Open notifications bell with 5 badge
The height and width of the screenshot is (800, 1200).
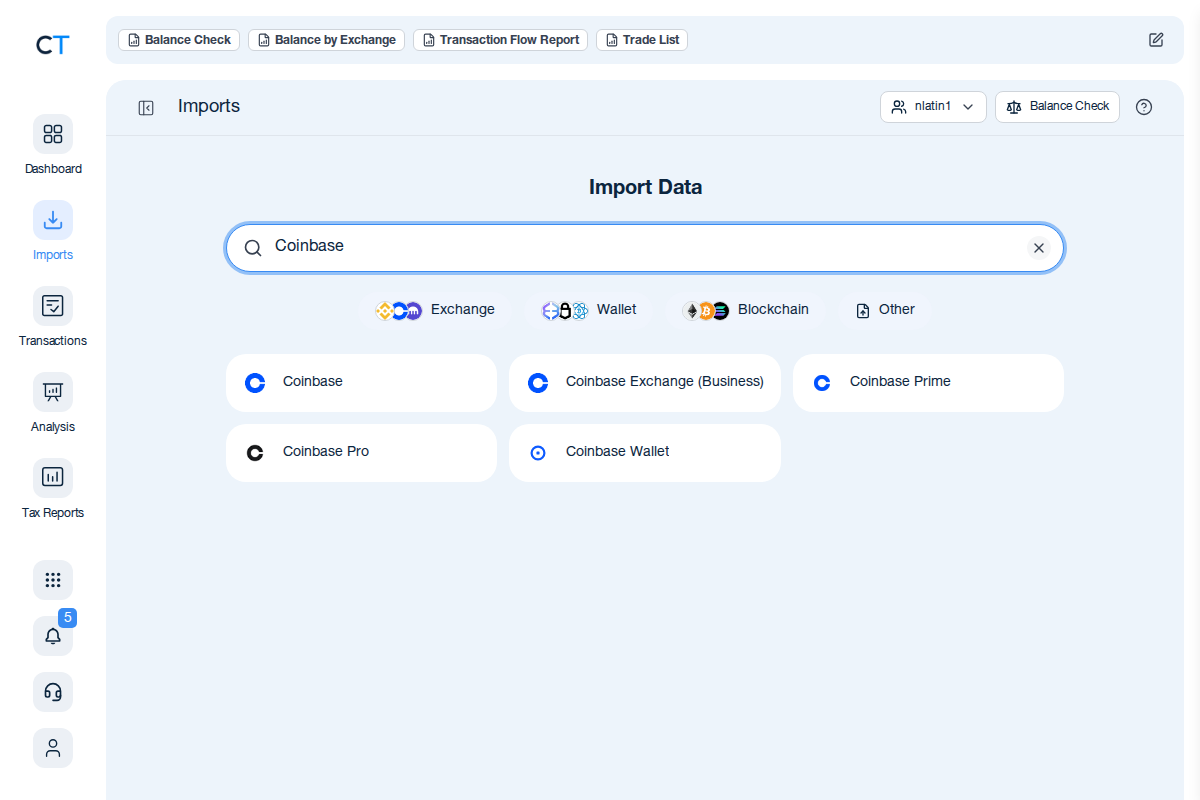pyautogui.click(x=53, y=636)
